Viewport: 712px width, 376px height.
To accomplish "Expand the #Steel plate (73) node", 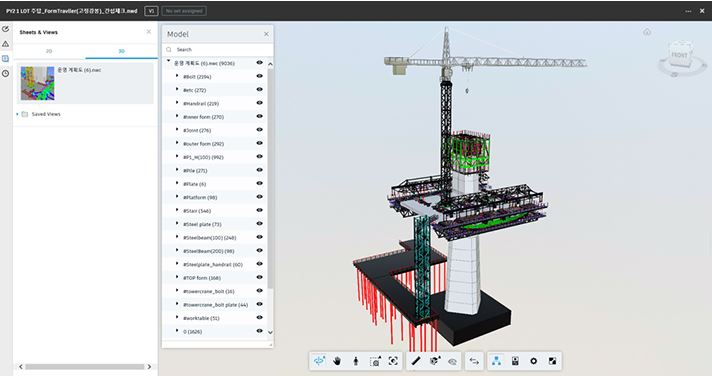I will [177, 223].
